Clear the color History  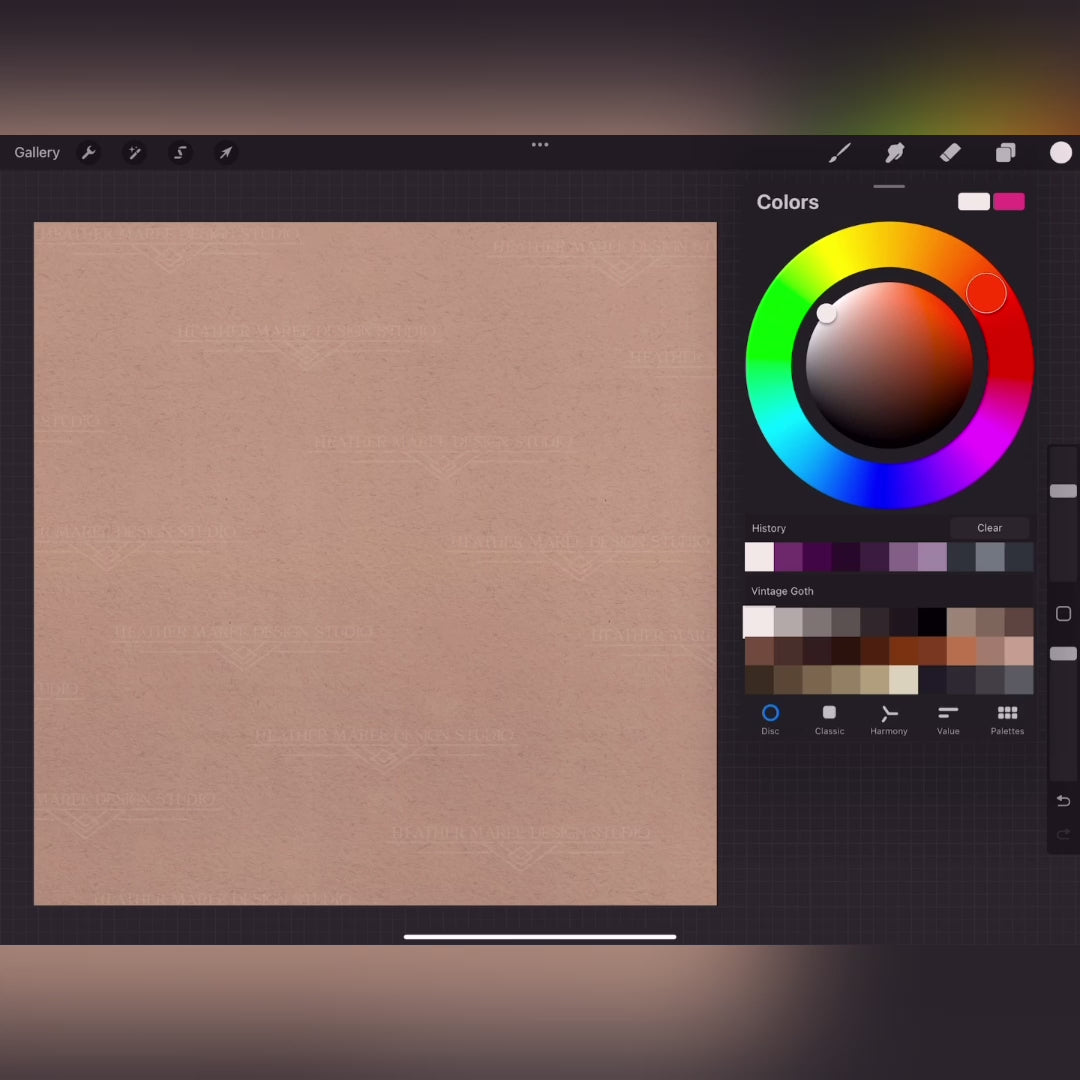coord(989,528)
